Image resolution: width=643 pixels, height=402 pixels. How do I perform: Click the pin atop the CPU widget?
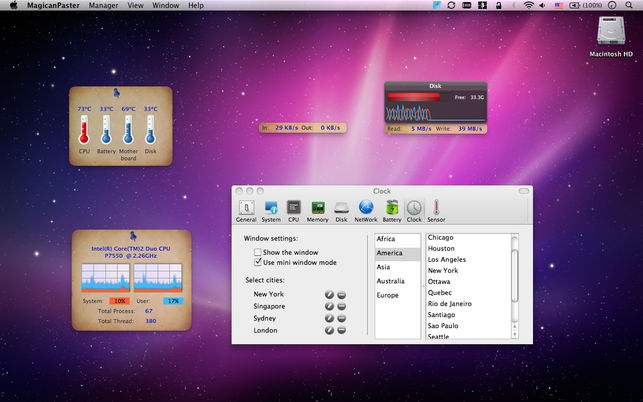point(132,236)
